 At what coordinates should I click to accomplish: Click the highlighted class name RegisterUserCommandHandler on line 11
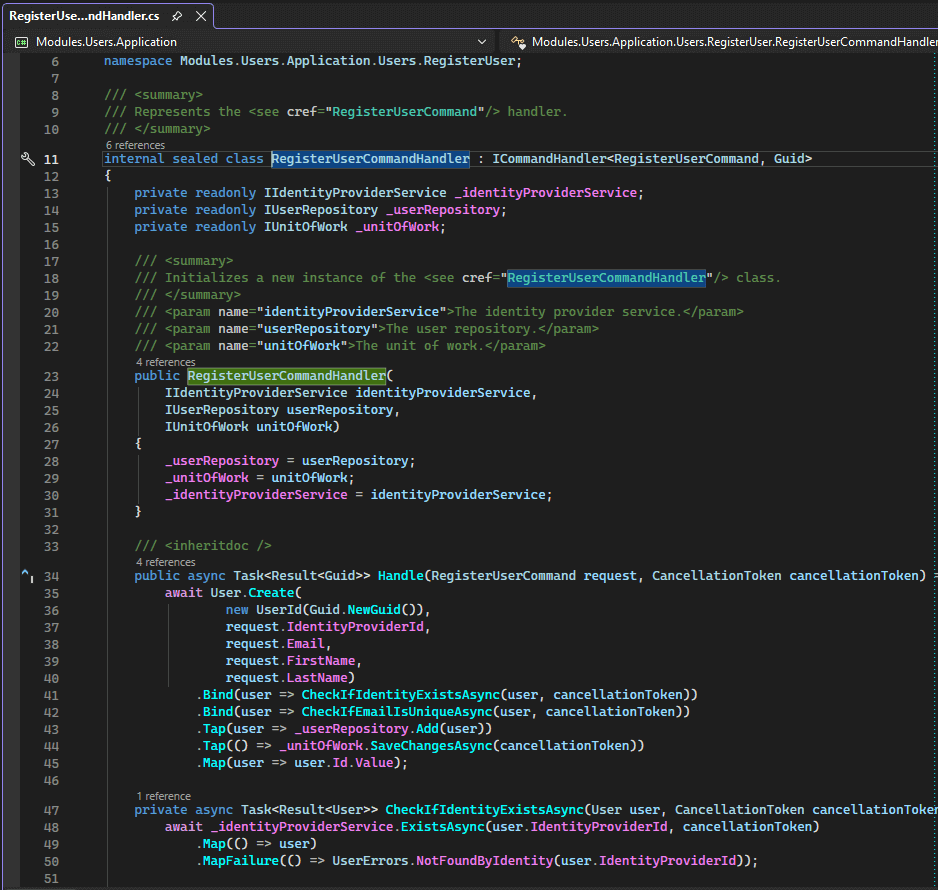point(370,159)
